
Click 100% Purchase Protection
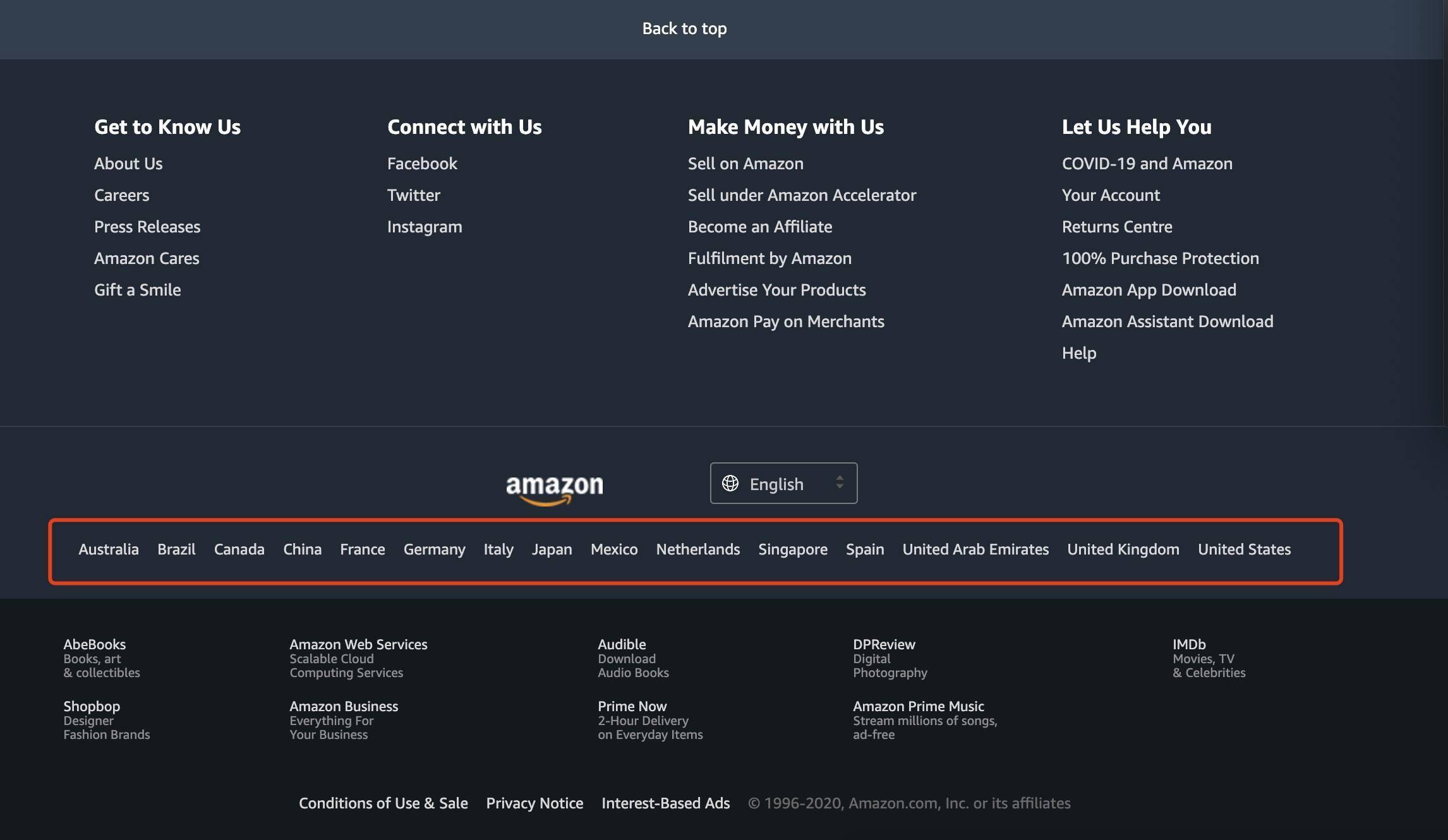pos(1161,258)
